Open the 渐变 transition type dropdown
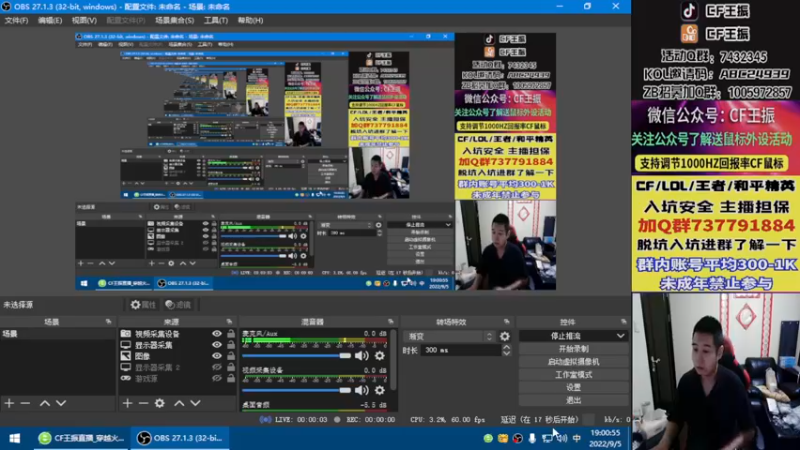 pyautogui.click(x=449, y=336)
